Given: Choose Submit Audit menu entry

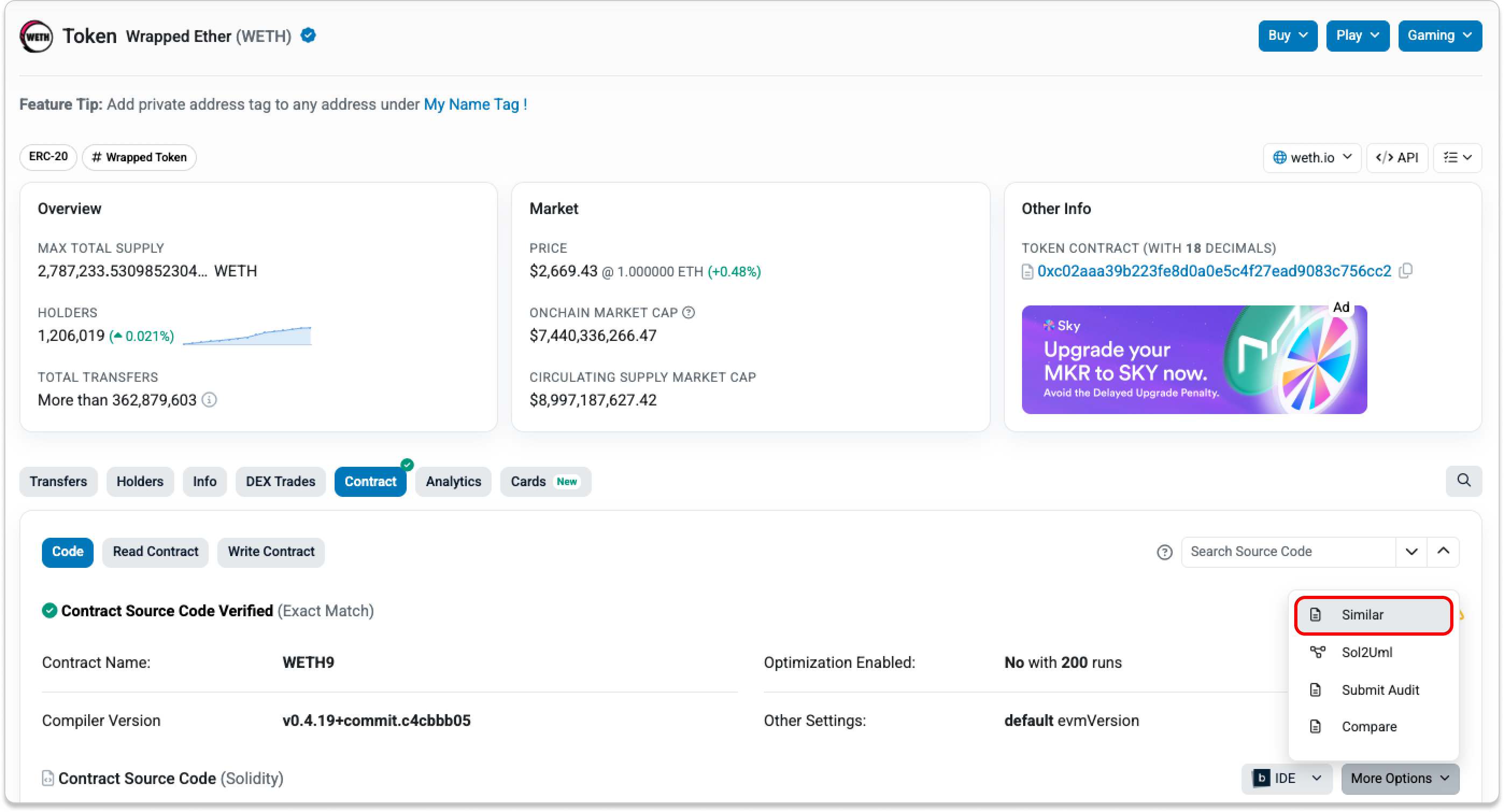Looking at the screenshot, I should (x=1380, y=690).
